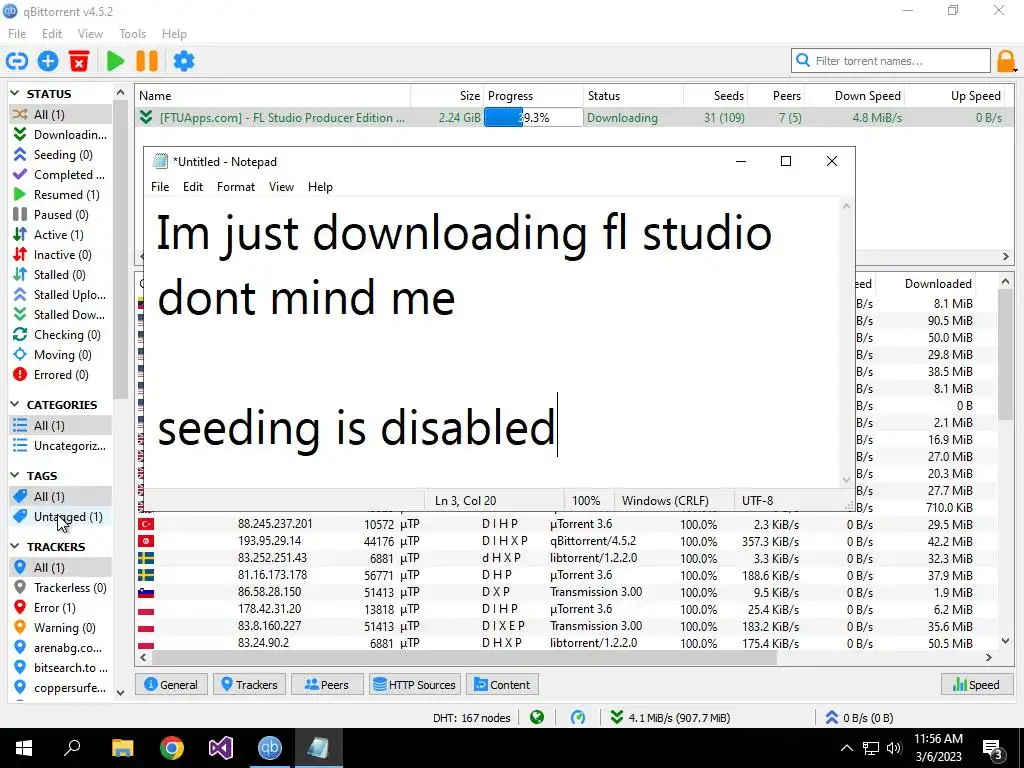Open the Notepad File menu
The width and height of the screenshot is (1024, 768).
pos(160,187)
